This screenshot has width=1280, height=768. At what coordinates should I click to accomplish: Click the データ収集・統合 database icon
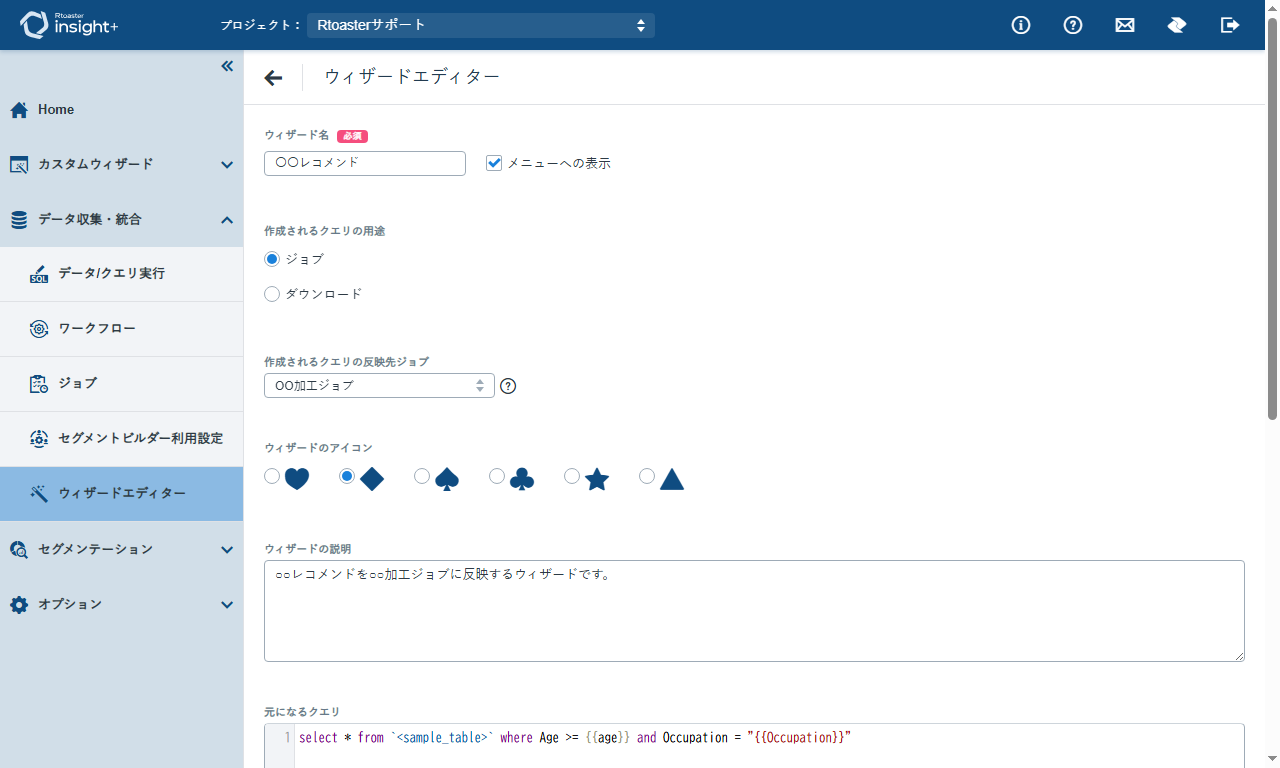[x=19, y=220]
